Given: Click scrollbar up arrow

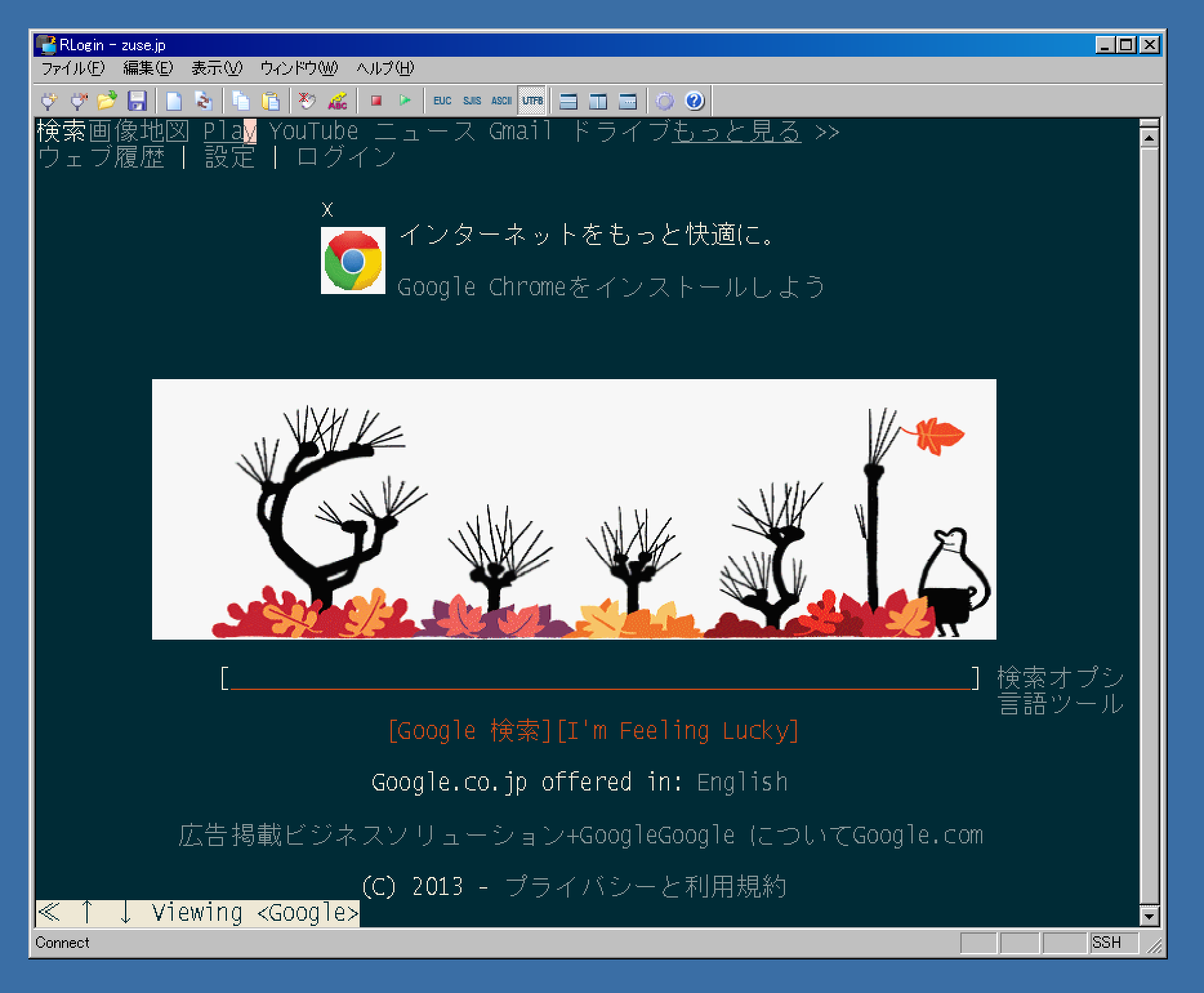Looking at the screenshot, I should coord(1149,137).
